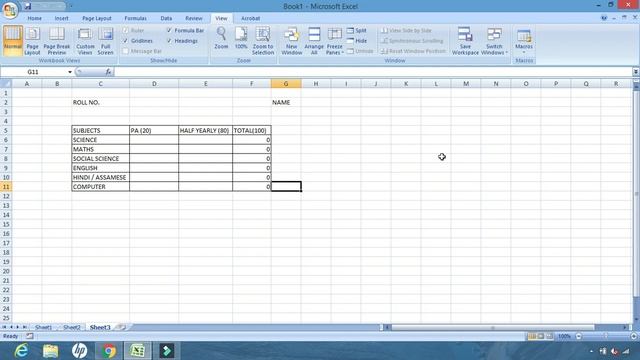Image resolution: width=640 pixels, height=360 pixels.
Task: Open the HP app on the taskbar
Action: 79,351
